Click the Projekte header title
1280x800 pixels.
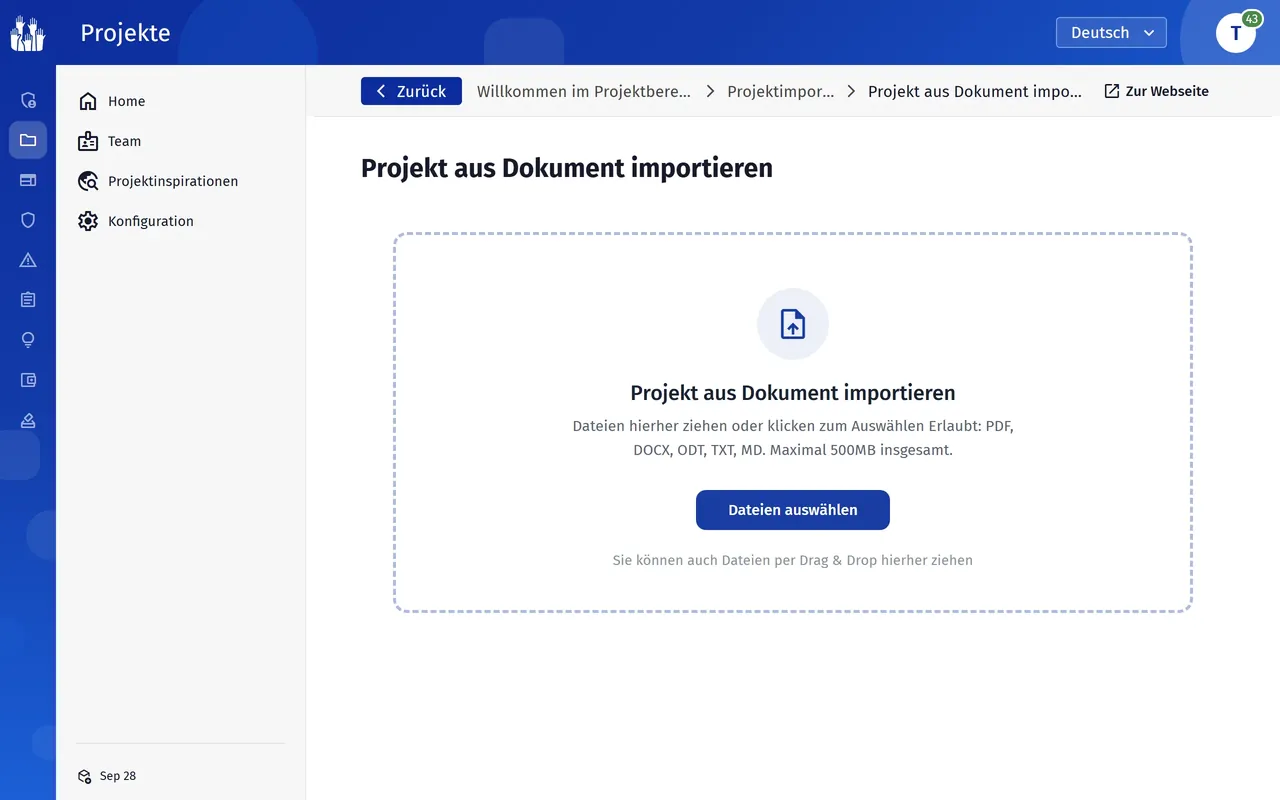tap(126, 33)
